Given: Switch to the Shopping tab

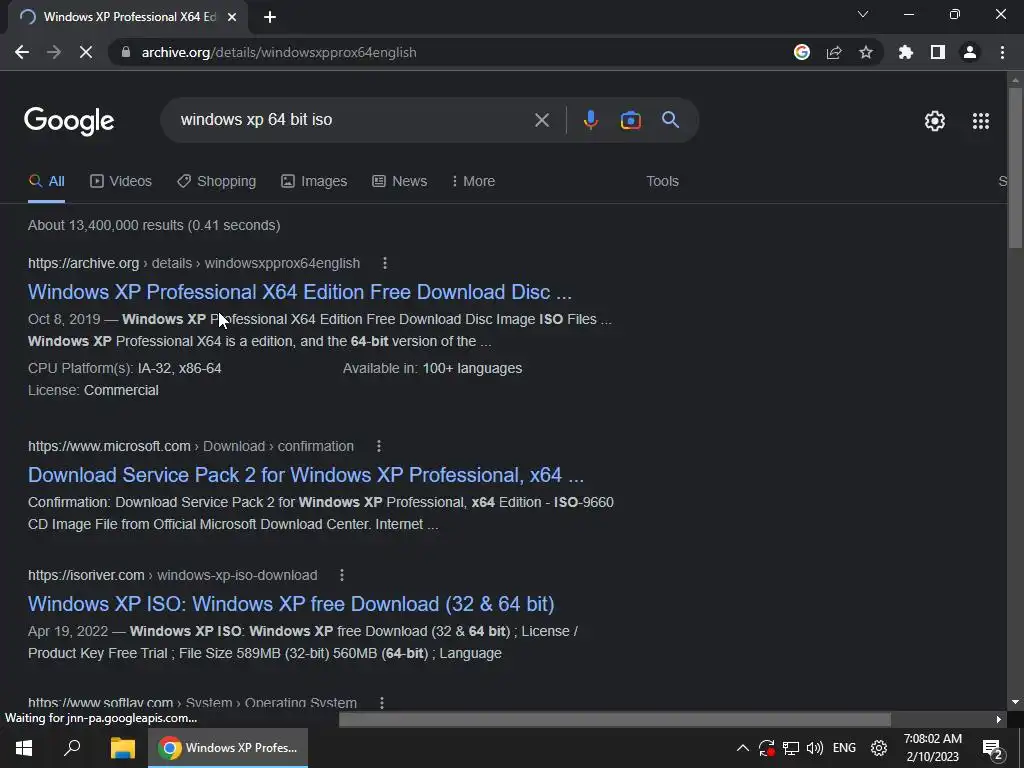Looking at the screenshot, I should 216,182.
